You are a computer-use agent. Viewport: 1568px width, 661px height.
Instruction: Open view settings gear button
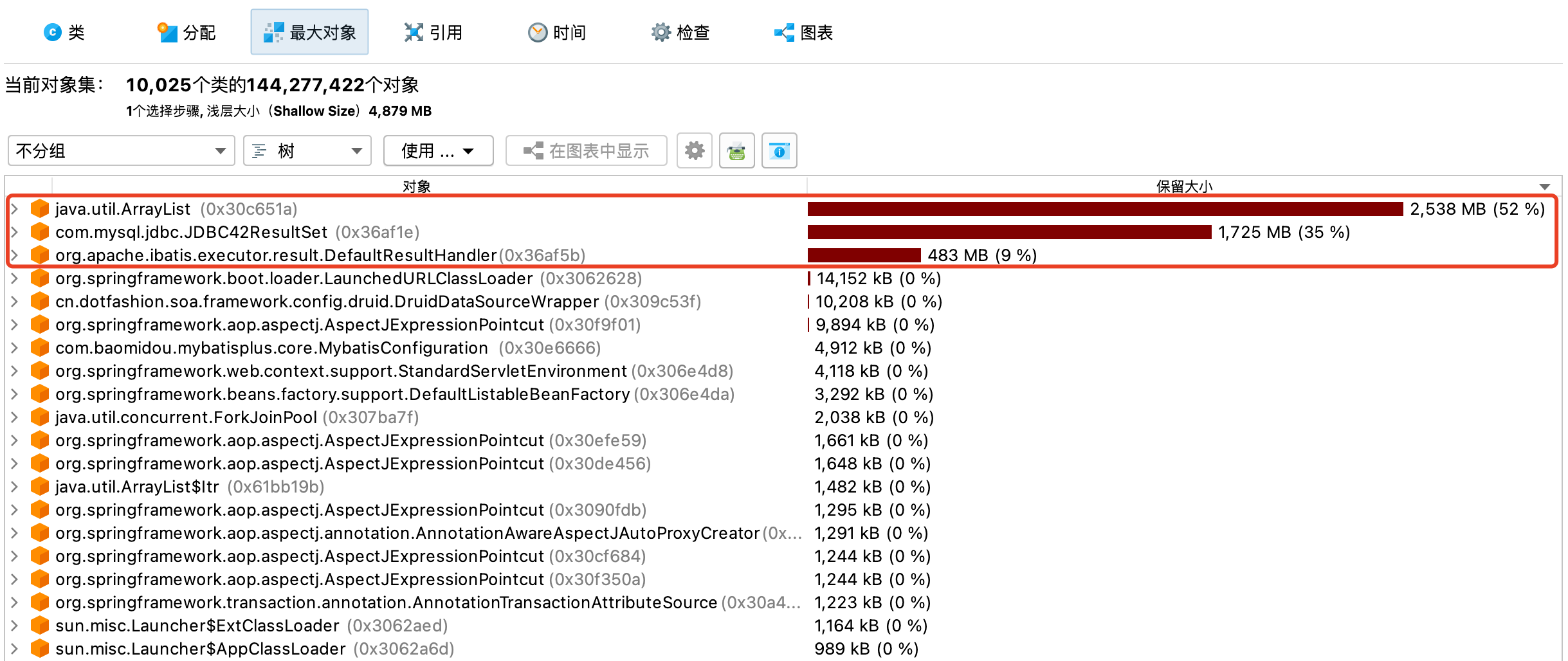[694, 150]
